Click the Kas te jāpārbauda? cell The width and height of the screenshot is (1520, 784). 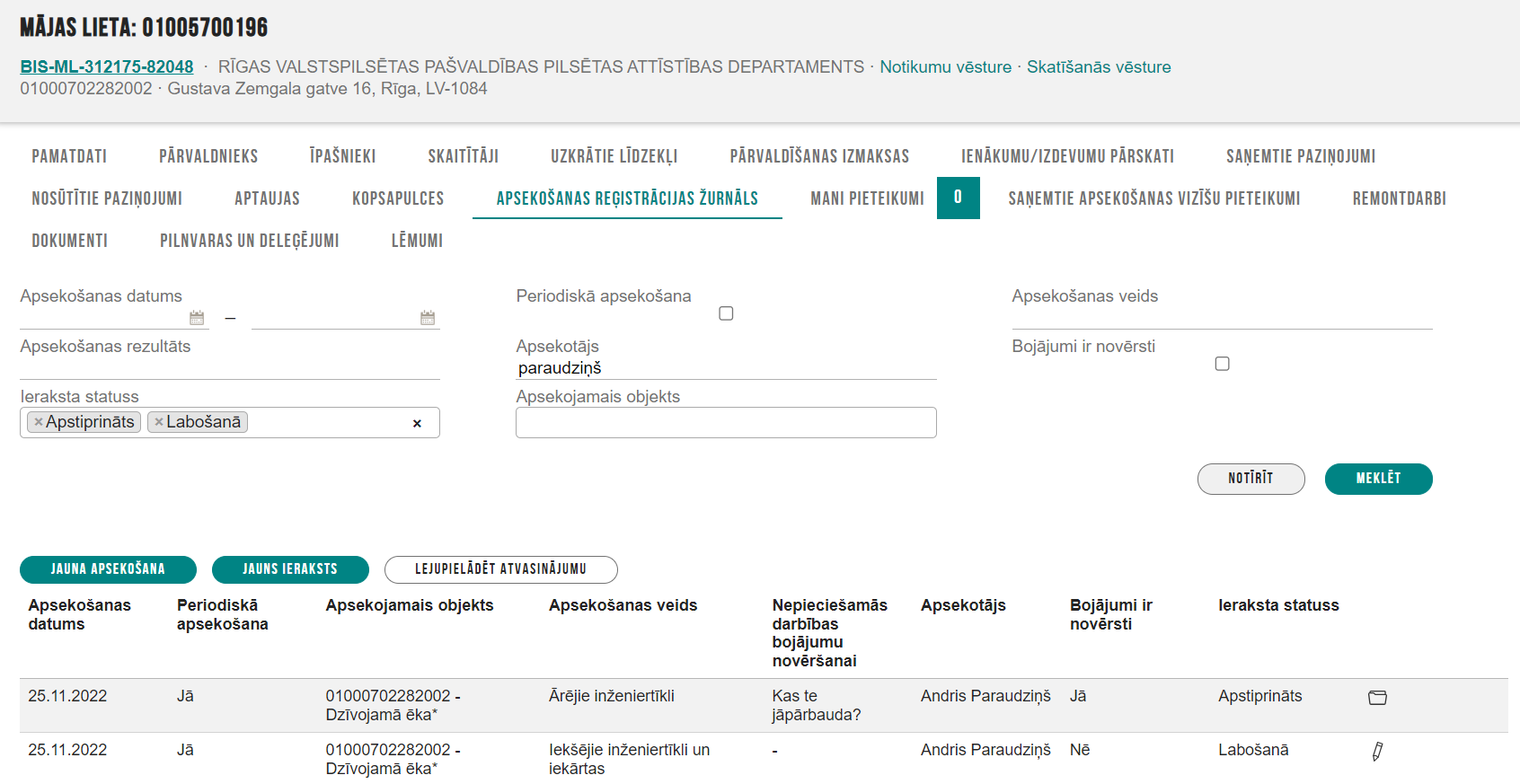(x=816, y=705)
